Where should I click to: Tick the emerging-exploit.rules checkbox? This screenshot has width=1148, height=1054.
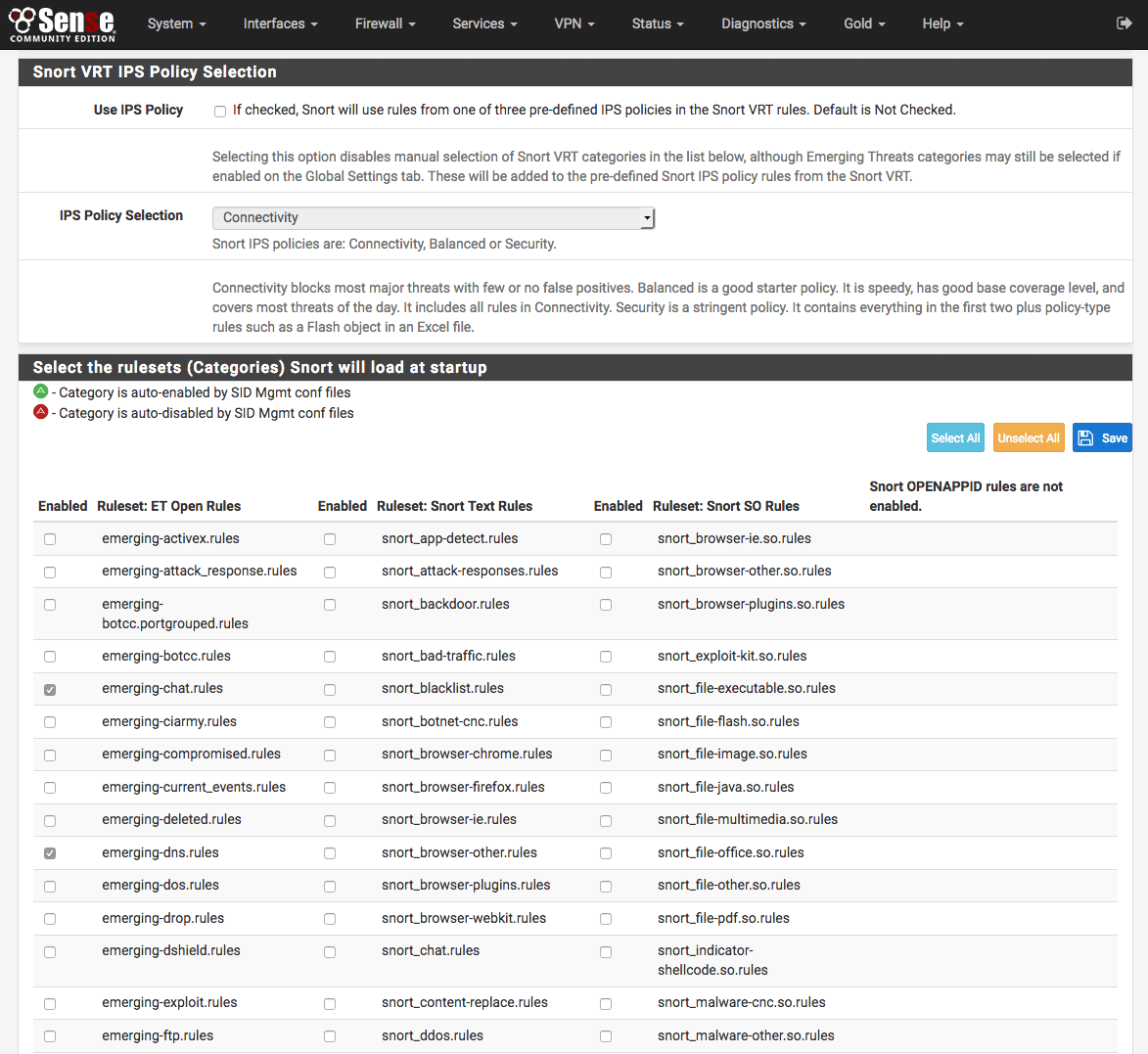coord(50,1003)
